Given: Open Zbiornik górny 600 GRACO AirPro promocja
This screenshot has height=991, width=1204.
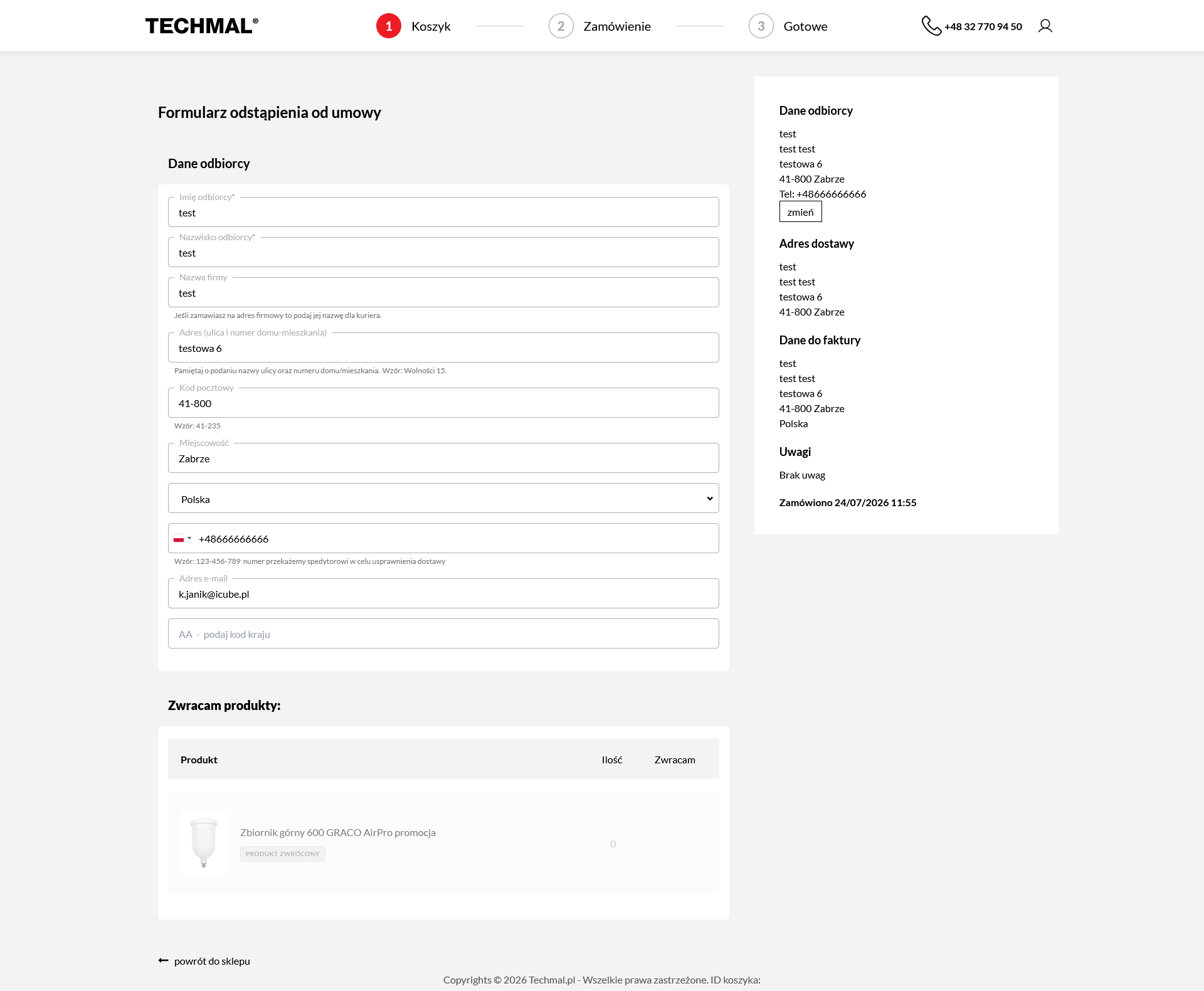Looking at the screenshot, I should [x=338, y=832].
